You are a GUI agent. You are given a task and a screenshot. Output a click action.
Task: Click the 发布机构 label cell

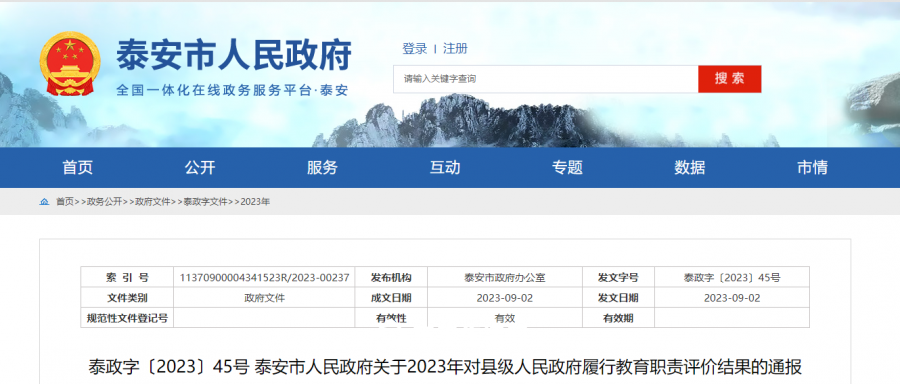pyautogui.click(x=391, y=278)
